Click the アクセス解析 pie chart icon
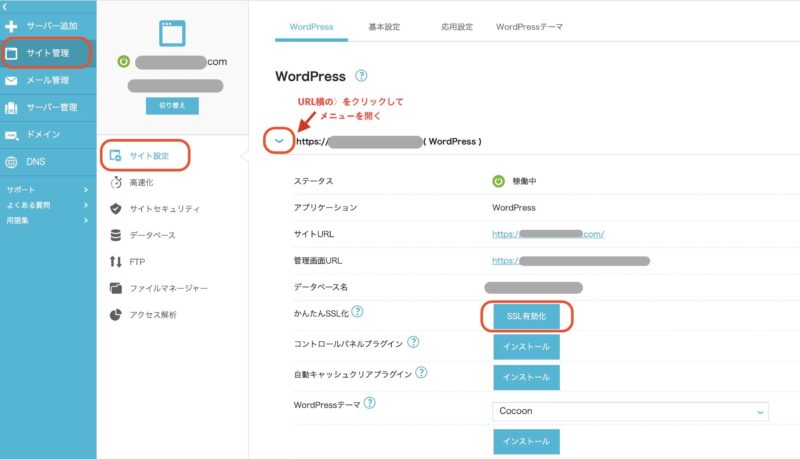Viewport: 800px width, 459px height. click(x=116, y=315)
